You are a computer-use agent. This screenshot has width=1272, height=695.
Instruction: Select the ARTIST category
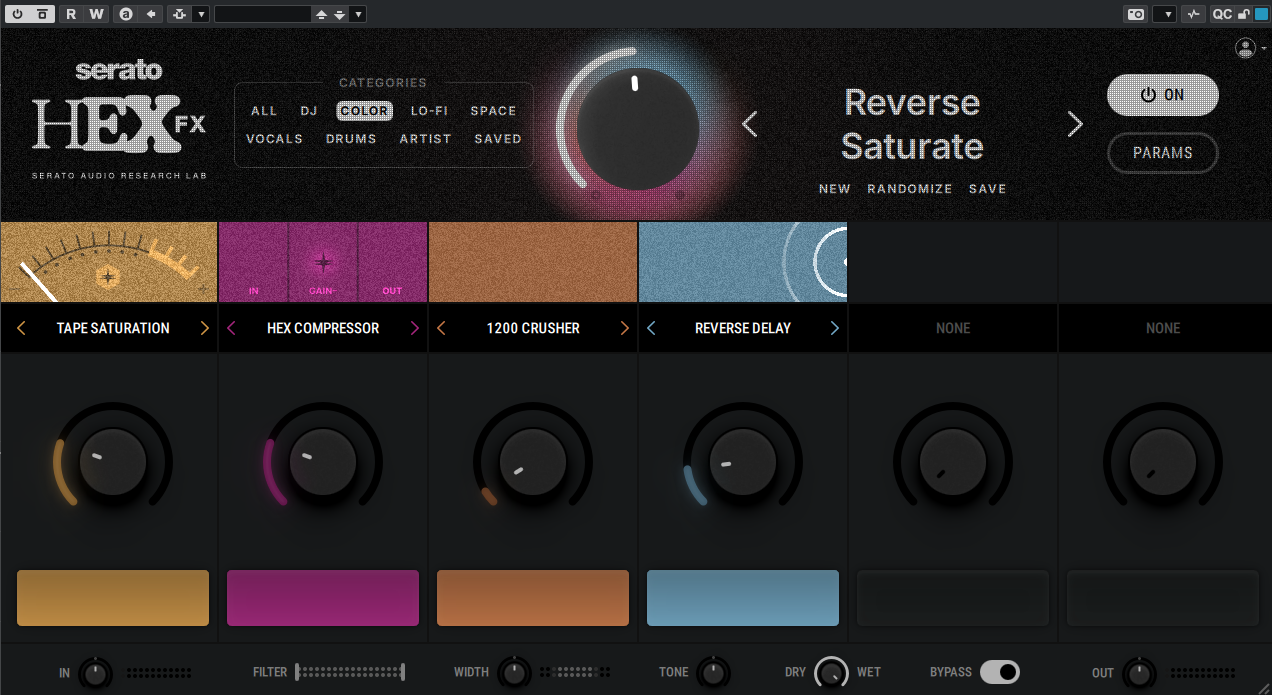click(x=426, y=139)
